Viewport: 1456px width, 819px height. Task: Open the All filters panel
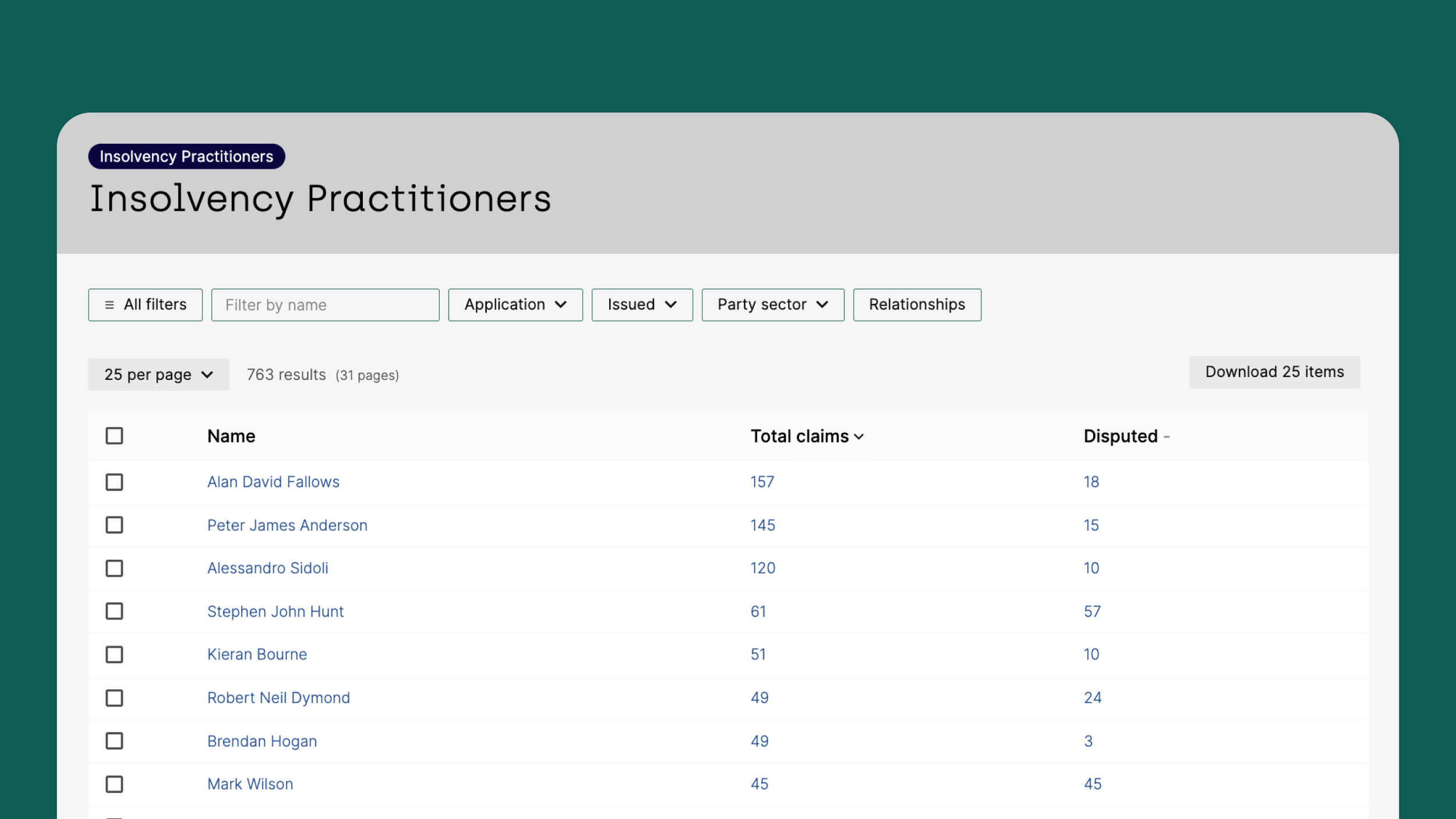pos(145,305)
